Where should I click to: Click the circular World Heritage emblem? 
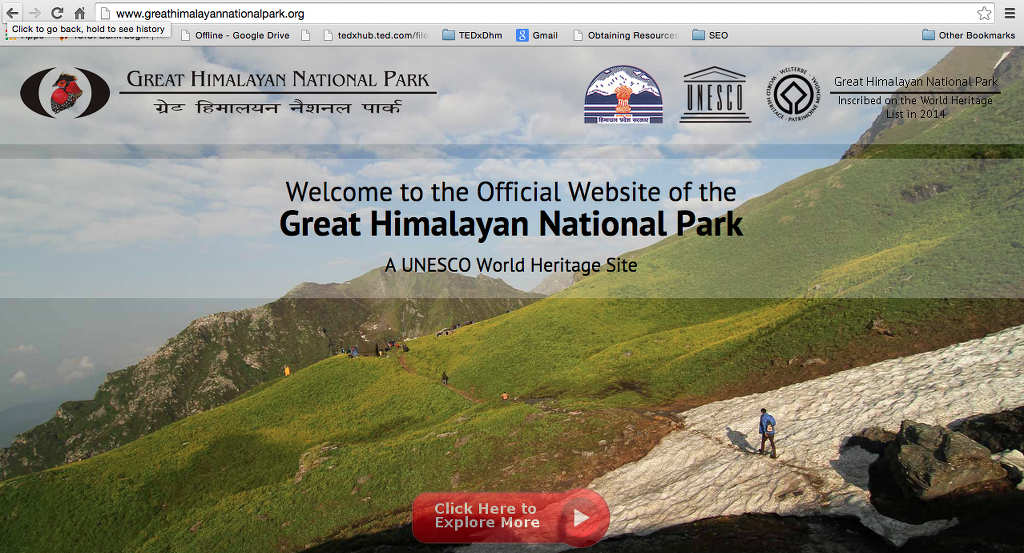[x=794, y=95]
